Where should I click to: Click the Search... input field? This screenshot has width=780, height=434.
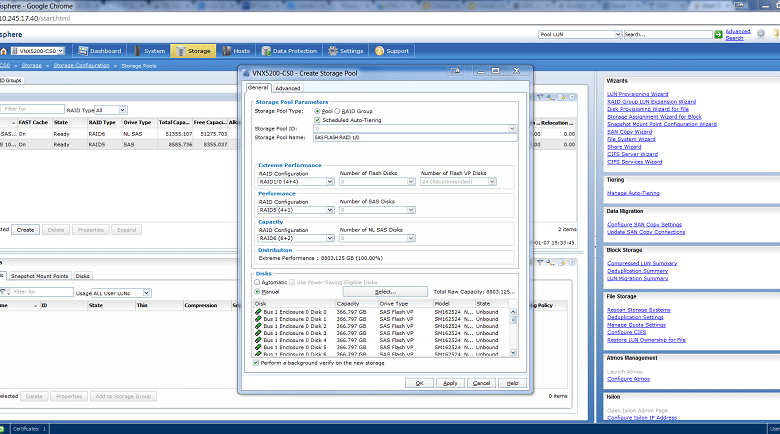coord(668,34)
